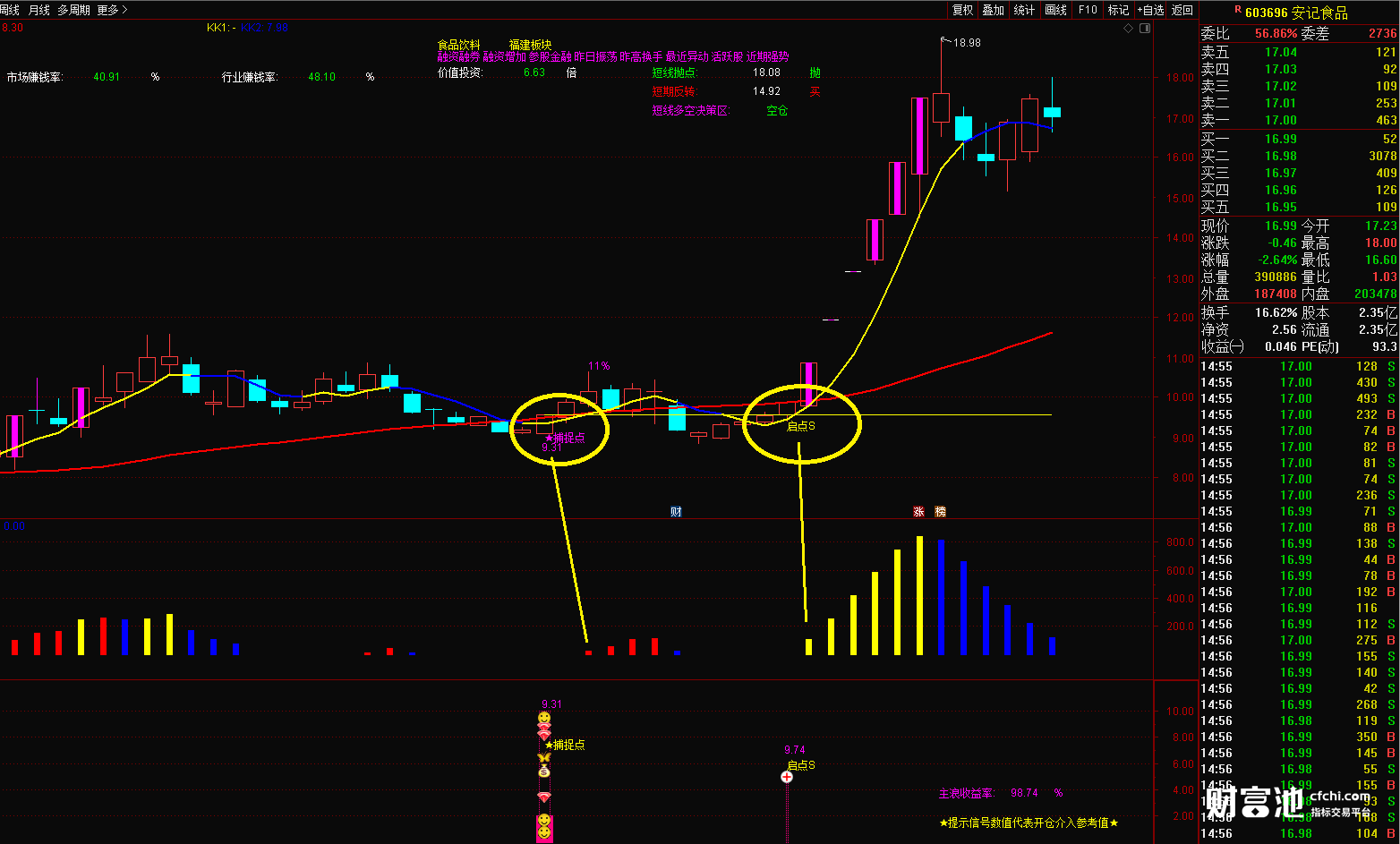Click the white plus marker under 启点S
1400x844 pixels.
[x=787, y=777]
